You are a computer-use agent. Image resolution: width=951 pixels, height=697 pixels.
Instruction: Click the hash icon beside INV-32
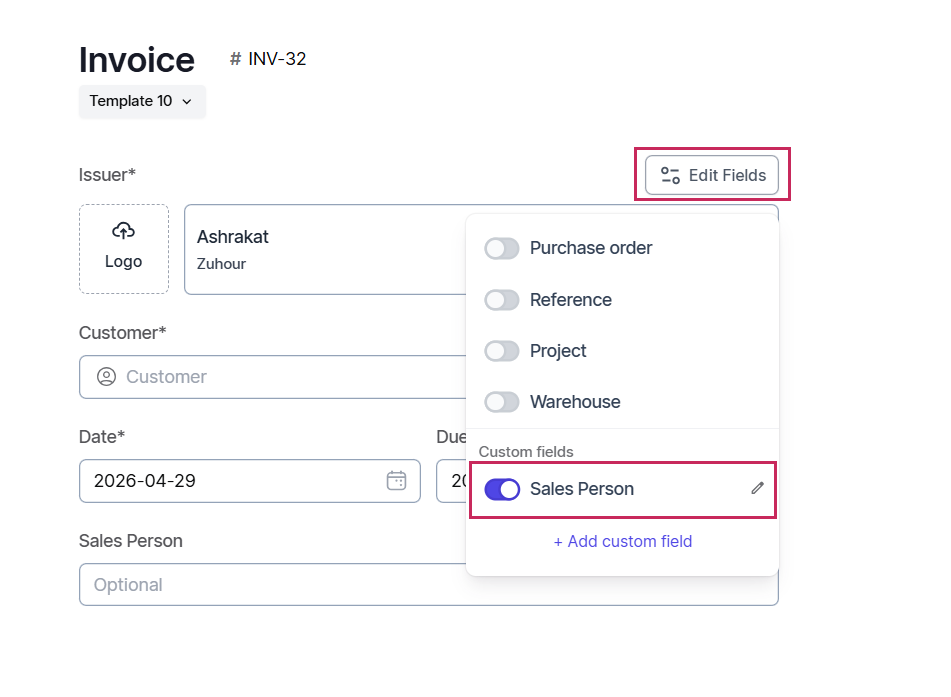(235, 59)
